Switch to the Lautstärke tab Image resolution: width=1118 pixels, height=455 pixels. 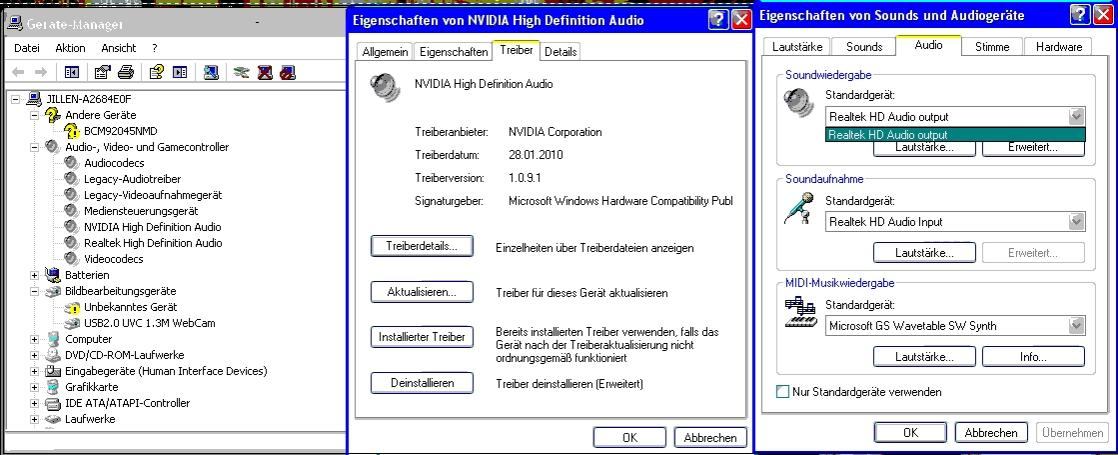(796, 46)
